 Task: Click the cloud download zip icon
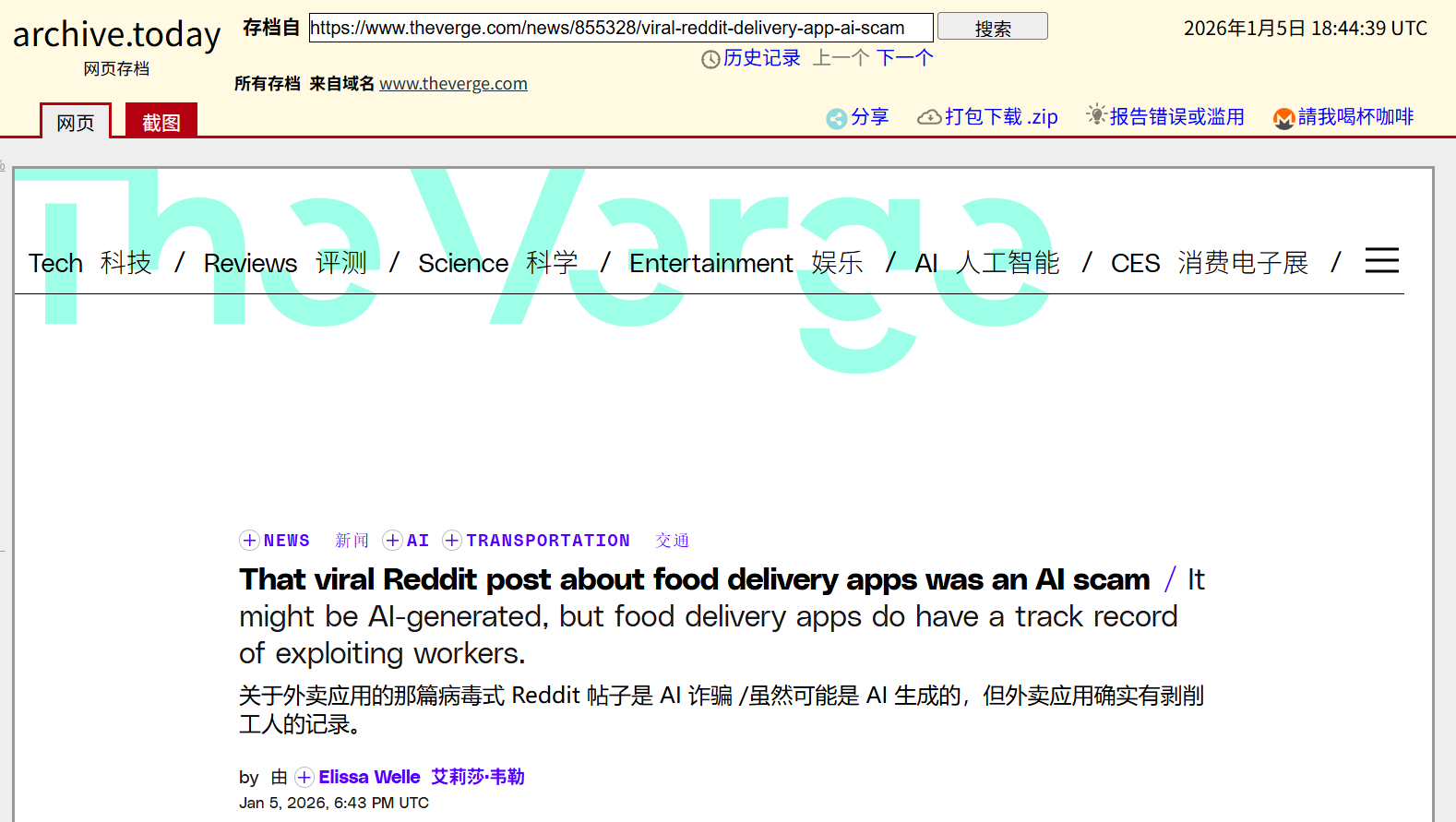[x=929, y=117]
